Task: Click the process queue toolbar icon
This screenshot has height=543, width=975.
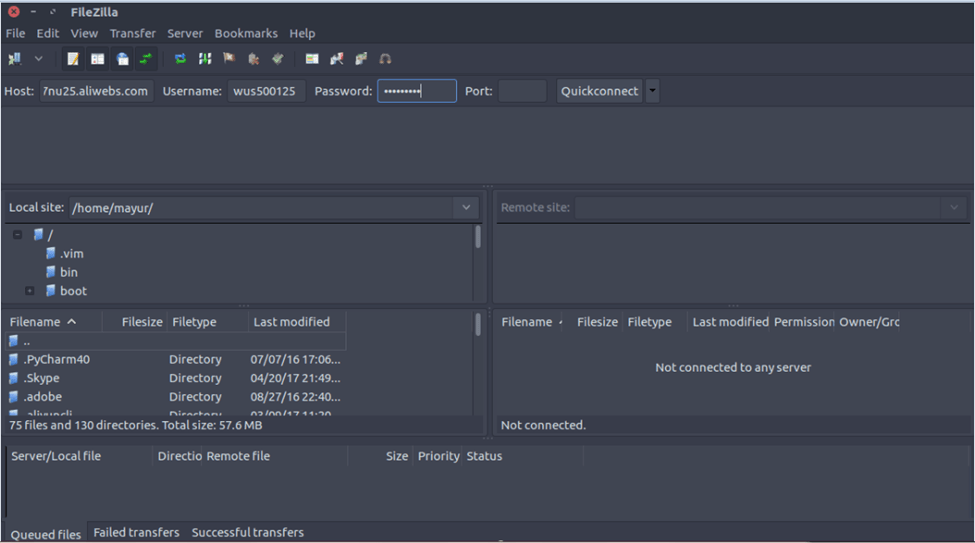Action: pyautogui.click(x=205, y=59)
